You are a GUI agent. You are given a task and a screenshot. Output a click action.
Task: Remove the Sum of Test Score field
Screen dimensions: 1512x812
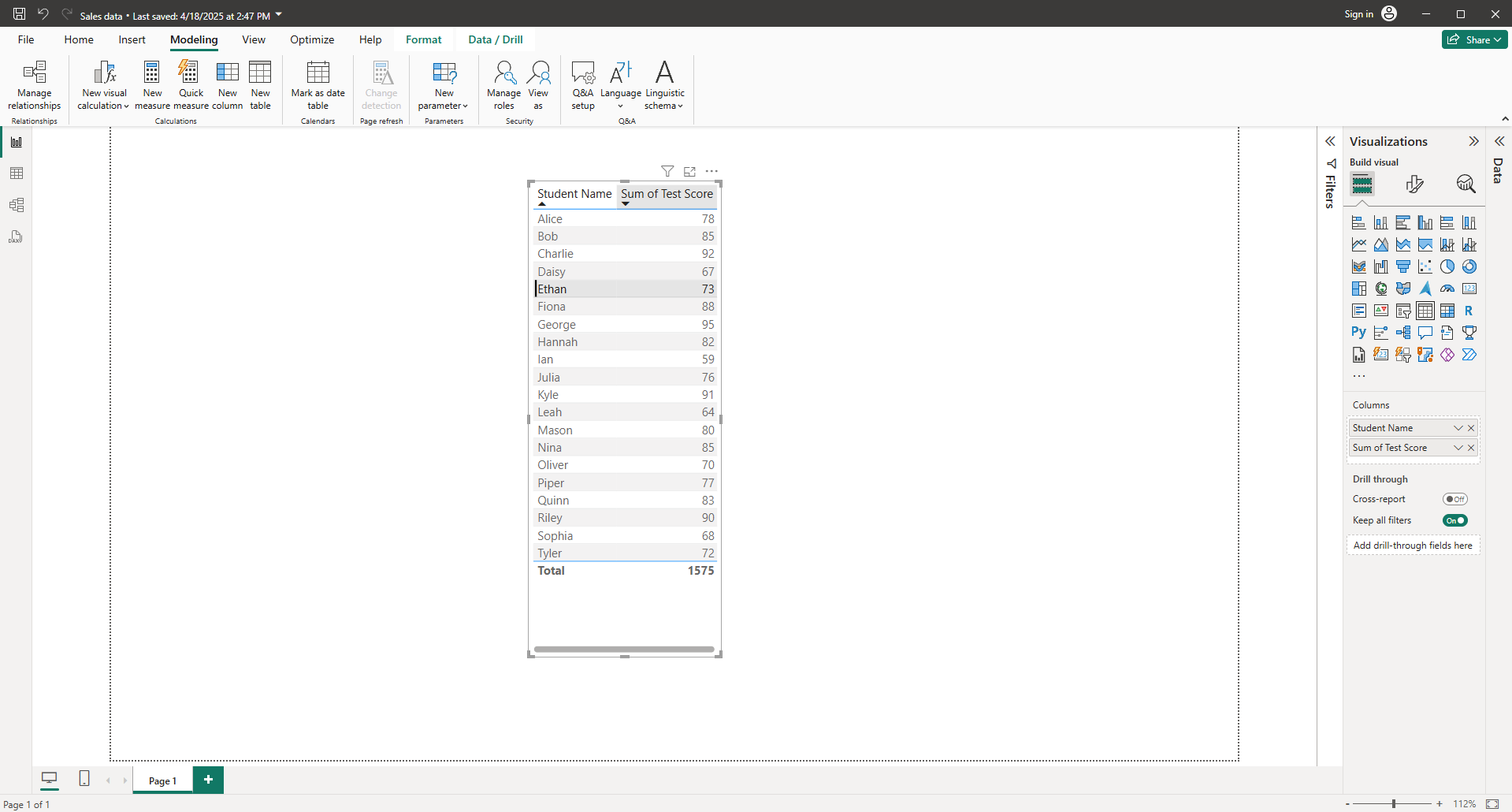[1471, 448]
